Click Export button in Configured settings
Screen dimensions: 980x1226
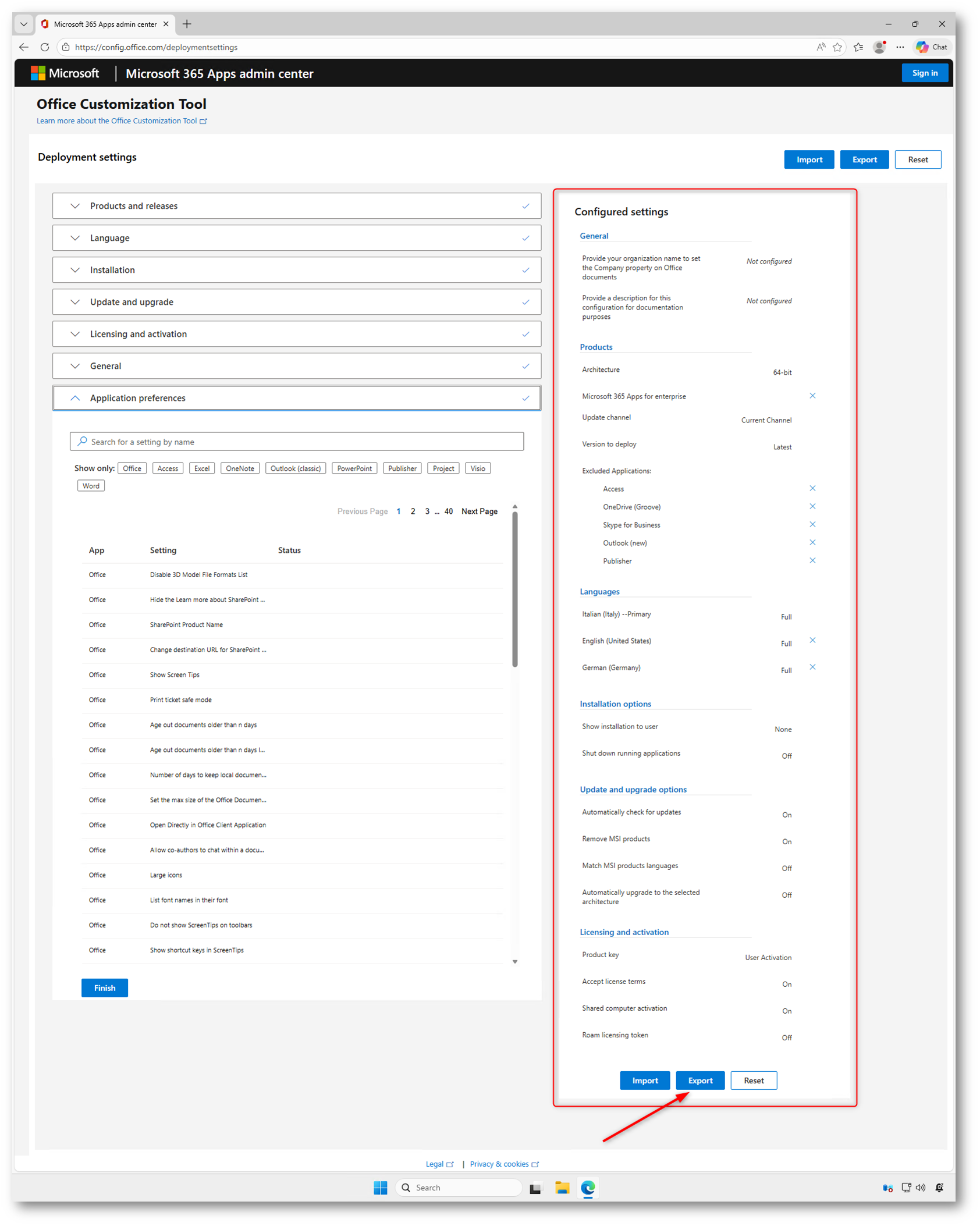(700, 1081)
